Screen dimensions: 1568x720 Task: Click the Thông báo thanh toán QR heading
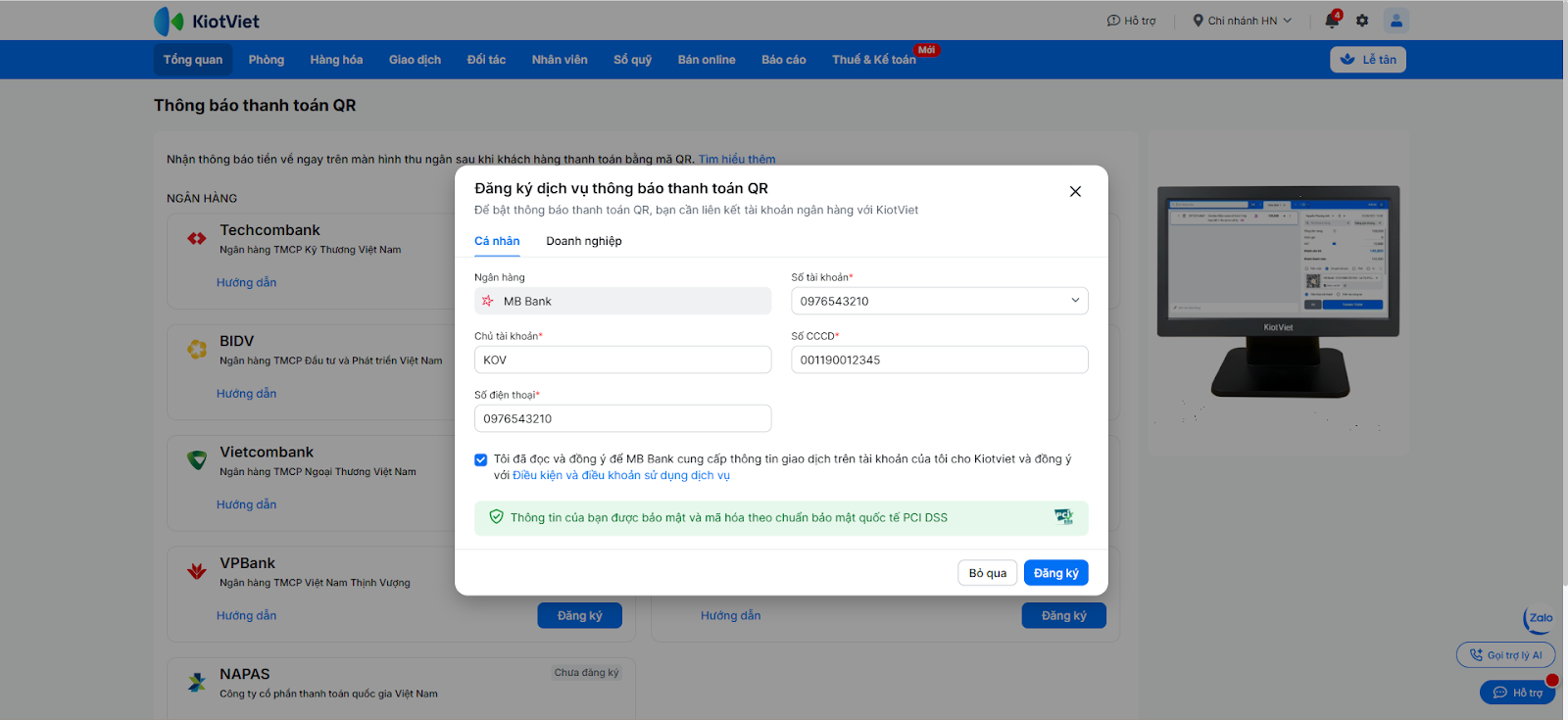tap(255, 105)
